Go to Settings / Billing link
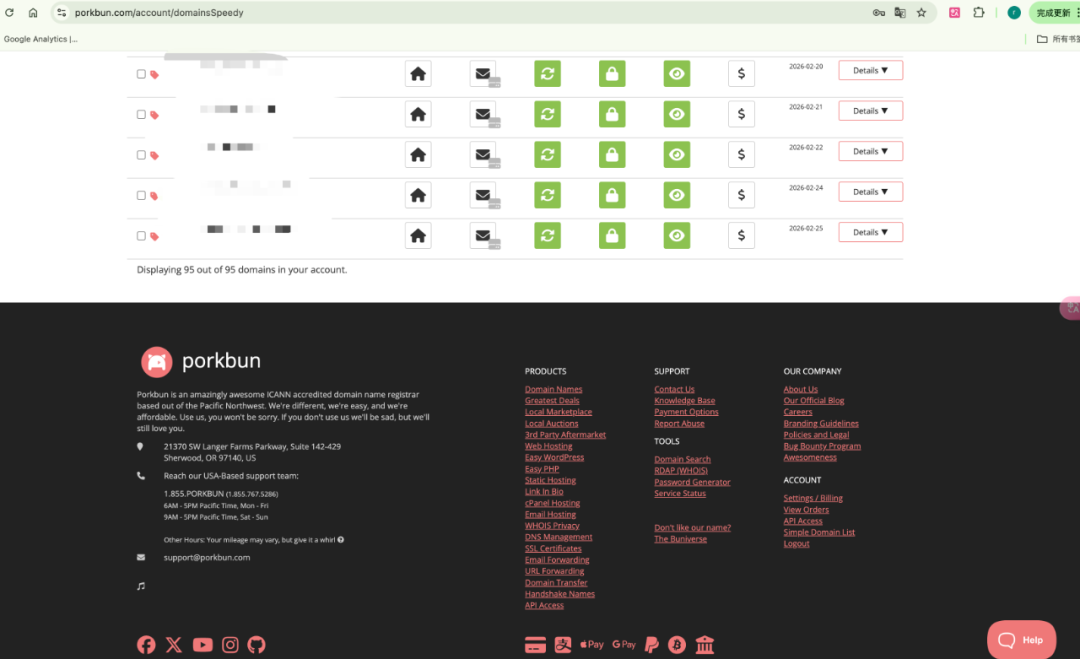Image resolution: width=1080 pixels, height=659 pixels. coord(812,498)
